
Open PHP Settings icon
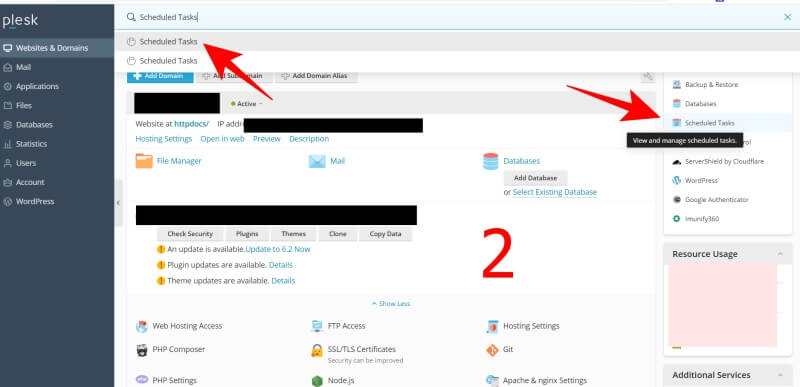click(x=142, y=380)
